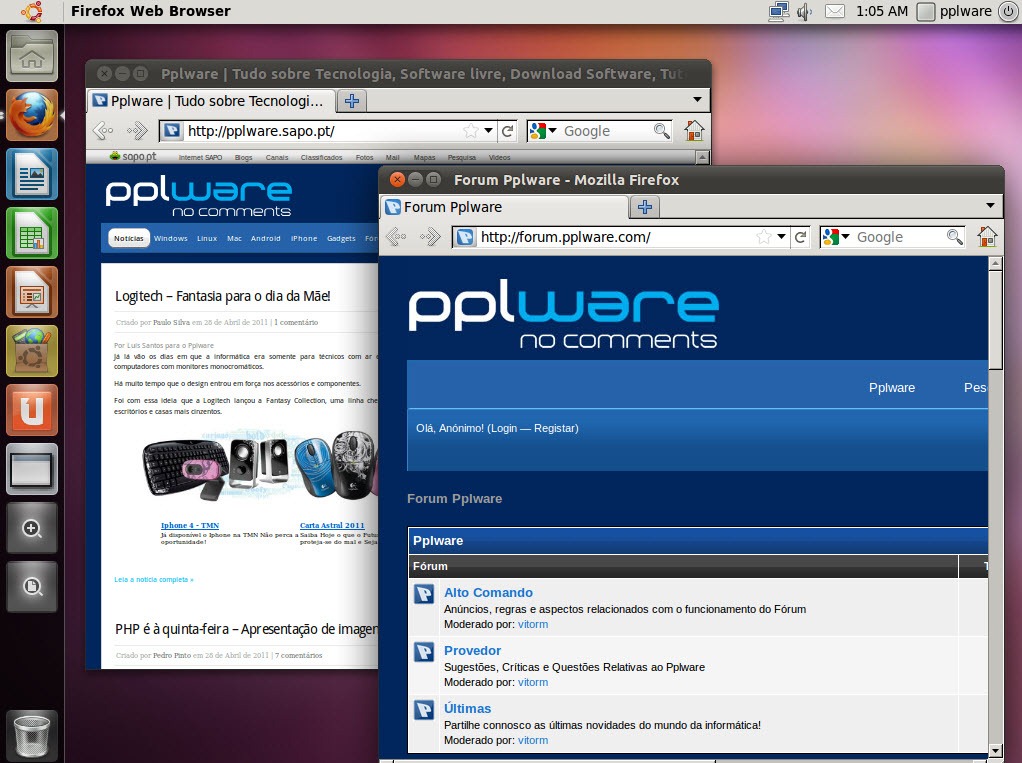Click the Home button in the Pplware sapo window

694,130
